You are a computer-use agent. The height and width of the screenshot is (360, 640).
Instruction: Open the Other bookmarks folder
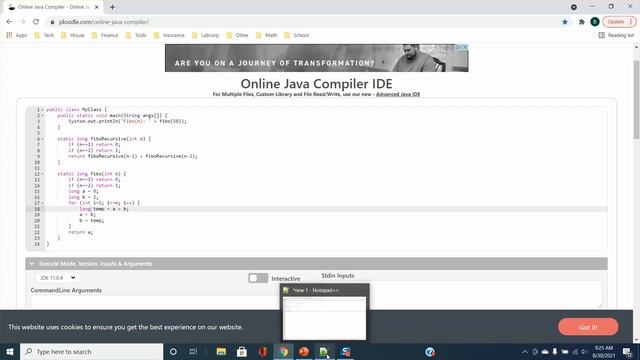coord(238,35)
